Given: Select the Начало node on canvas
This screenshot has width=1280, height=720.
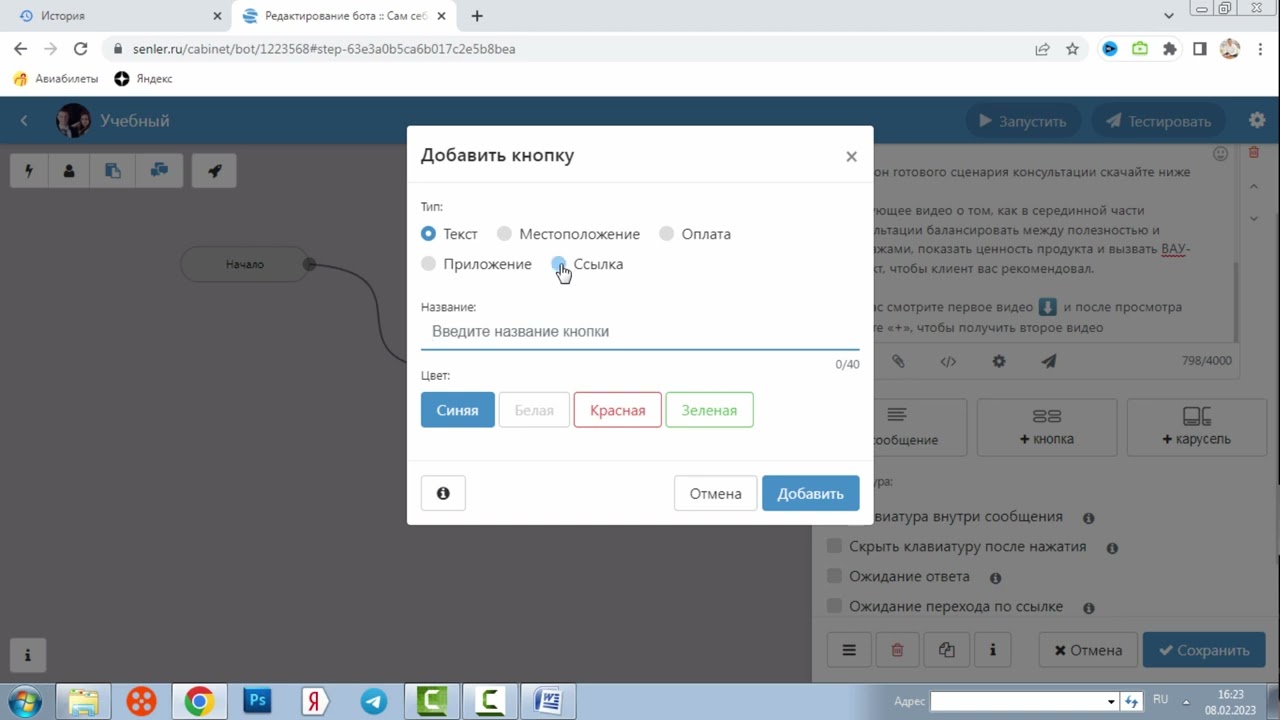Looking at the screenshot, I should tap(245, 264).
